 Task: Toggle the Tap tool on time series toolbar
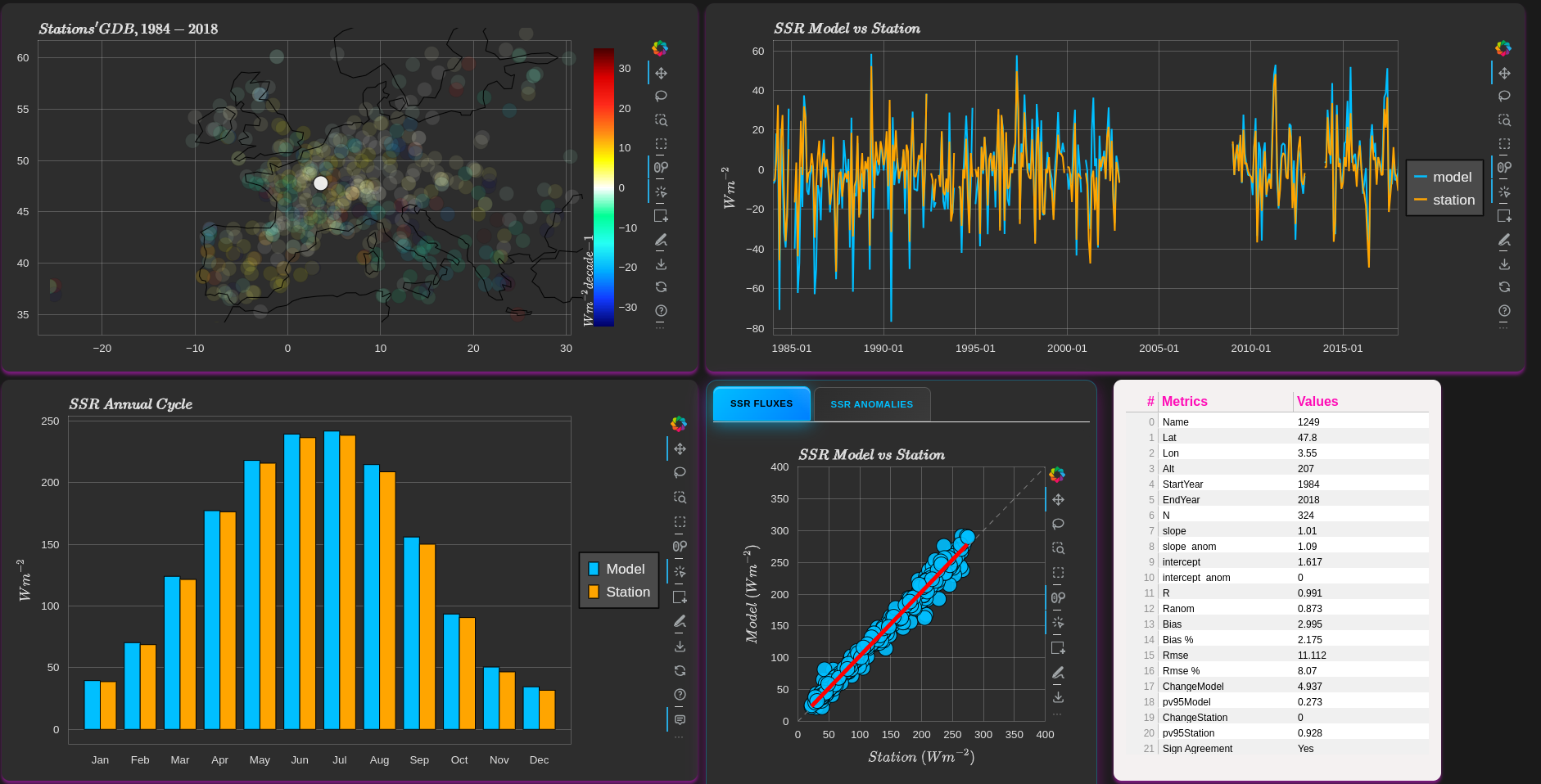1504,192
